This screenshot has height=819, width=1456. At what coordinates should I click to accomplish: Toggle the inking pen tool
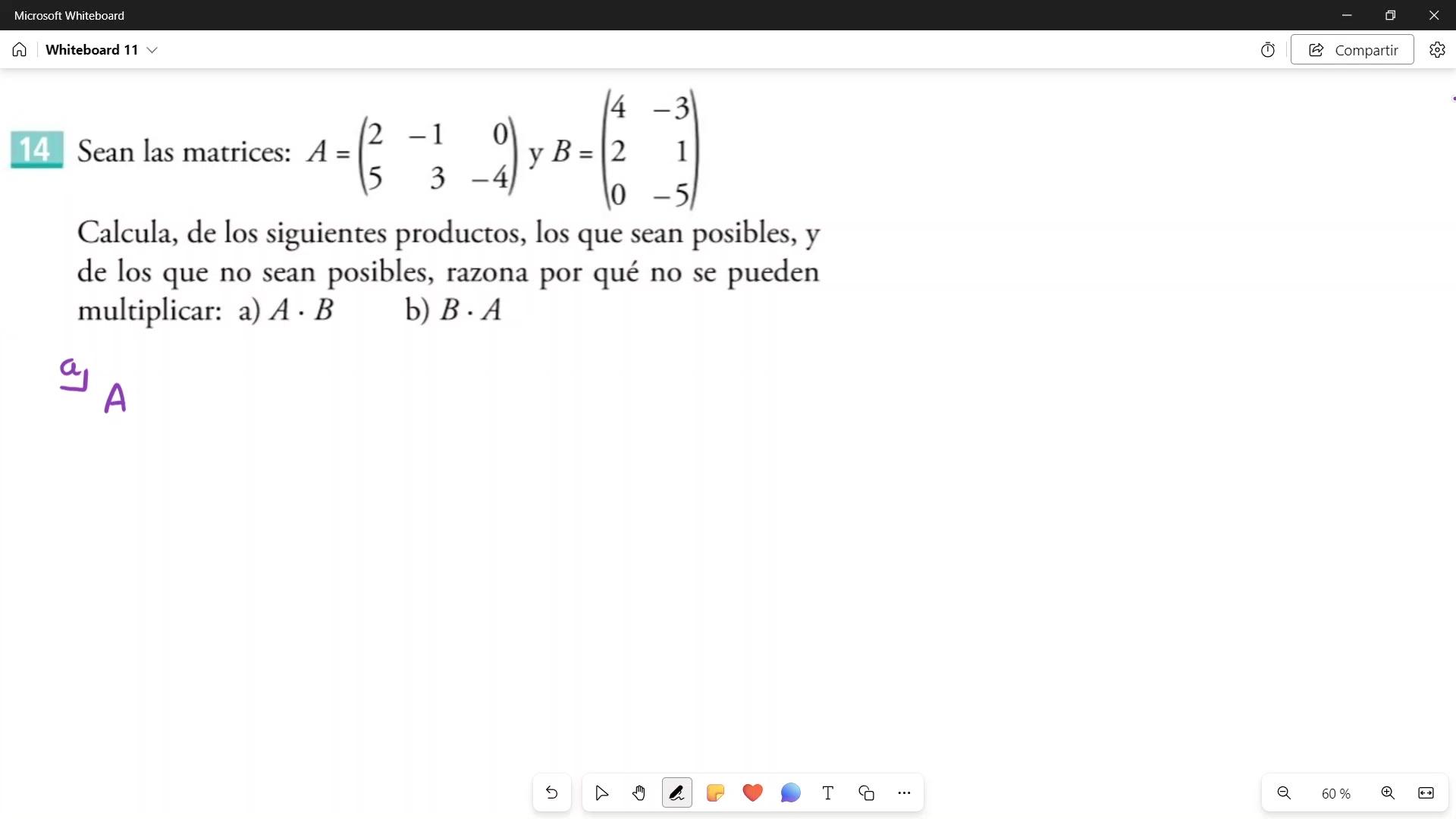point(676,793)
